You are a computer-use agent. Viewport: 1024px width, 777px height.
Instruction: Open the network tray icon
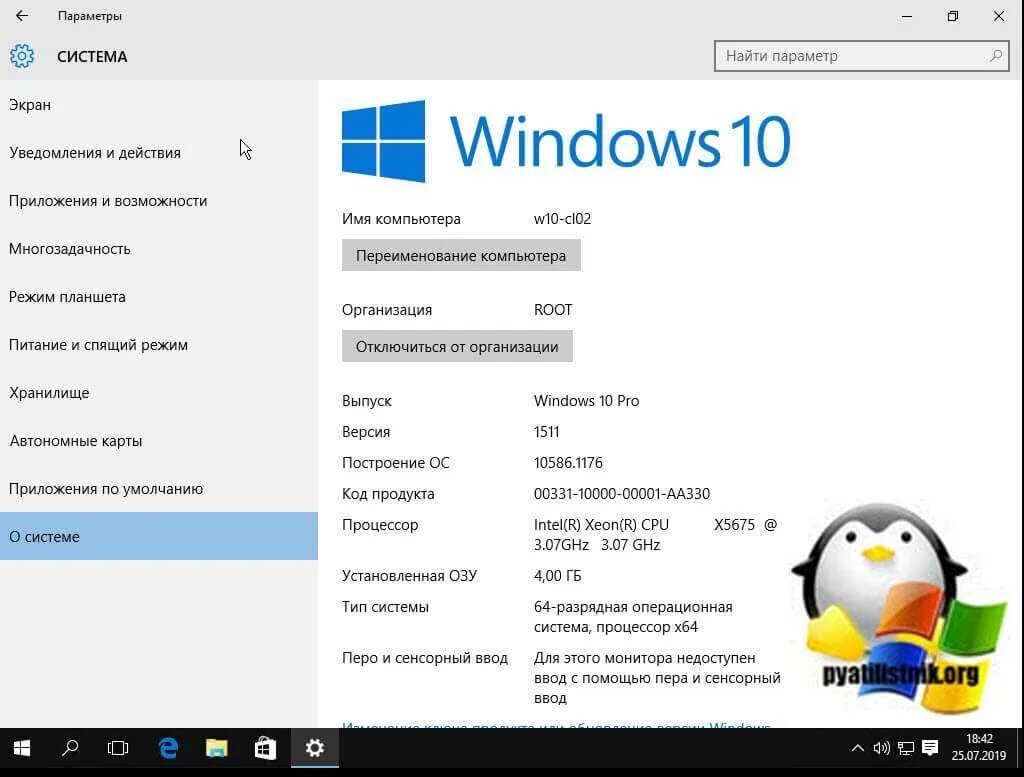tap(906, 748)
